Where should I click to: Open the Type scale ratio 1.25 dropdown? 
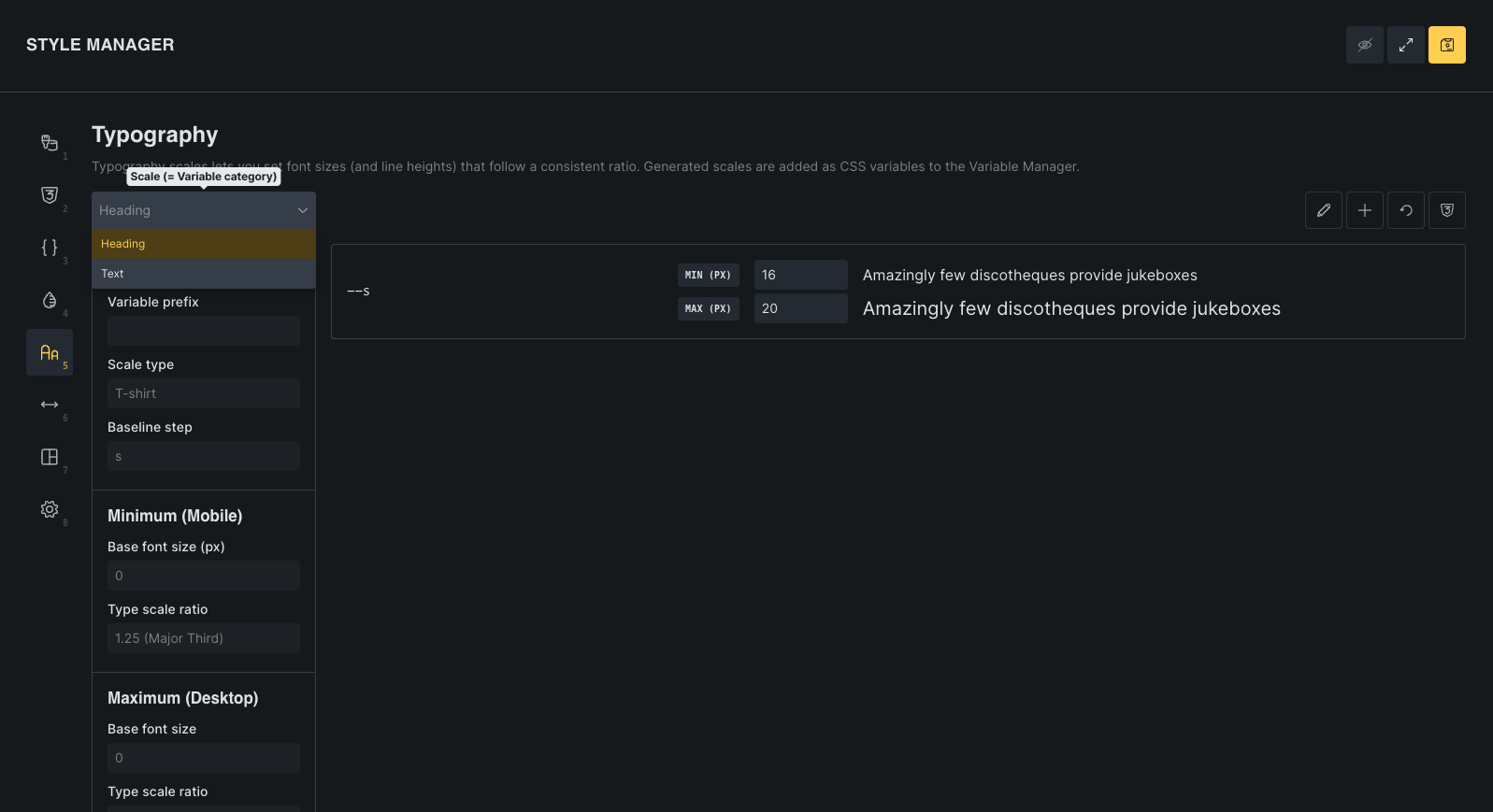(x=203, y=638)
